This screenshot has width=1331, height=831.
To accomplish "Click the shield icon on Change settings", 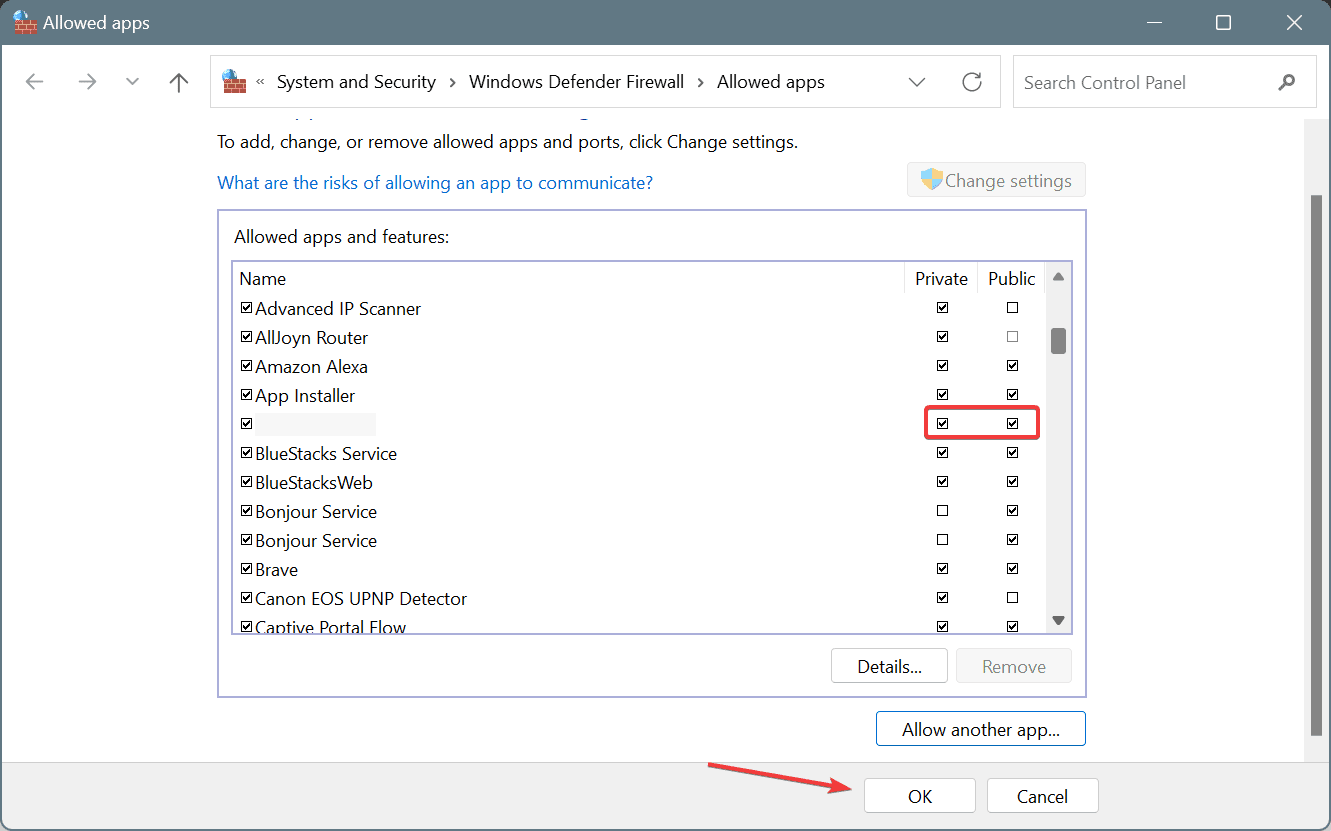I will (x=931, y=180).
